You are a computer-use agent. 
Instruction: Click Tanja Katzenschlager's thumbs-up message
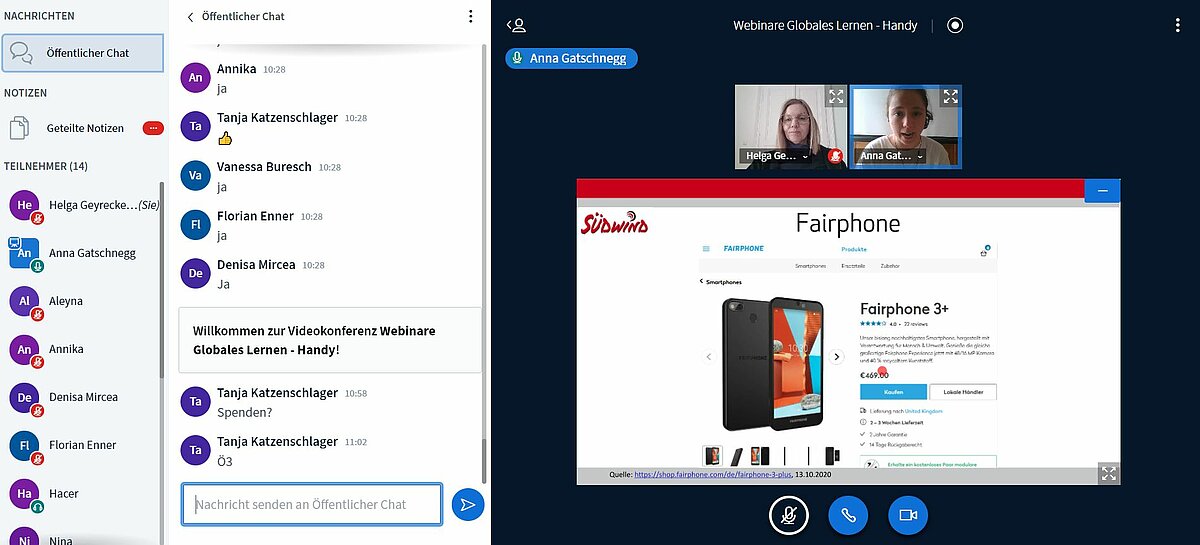225,138
